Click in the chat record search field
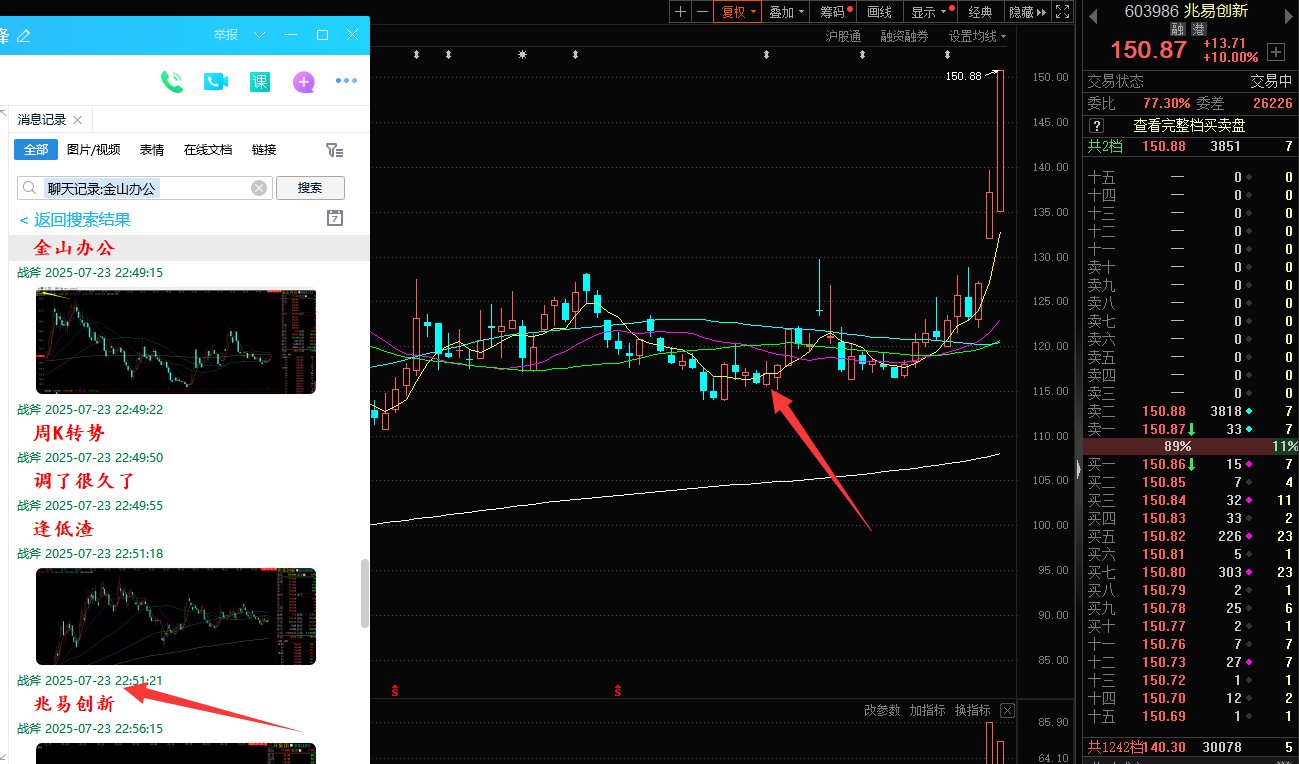1299x764 pixels. point(145,188)
